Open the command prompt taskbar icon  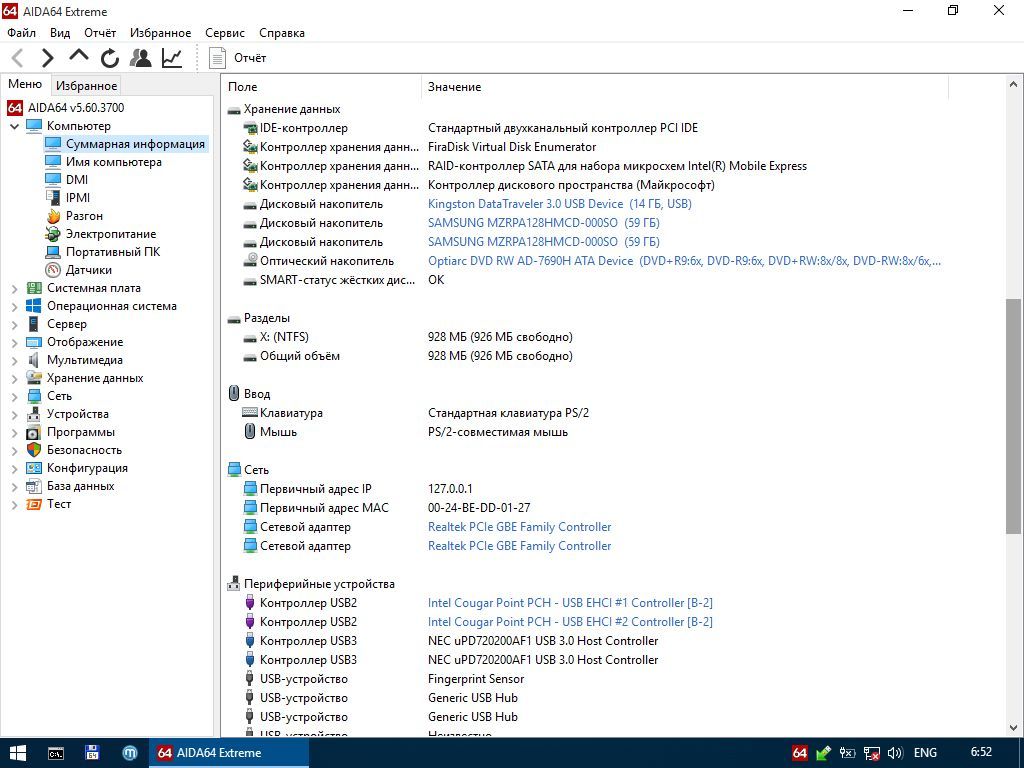(x=56, y=753)
